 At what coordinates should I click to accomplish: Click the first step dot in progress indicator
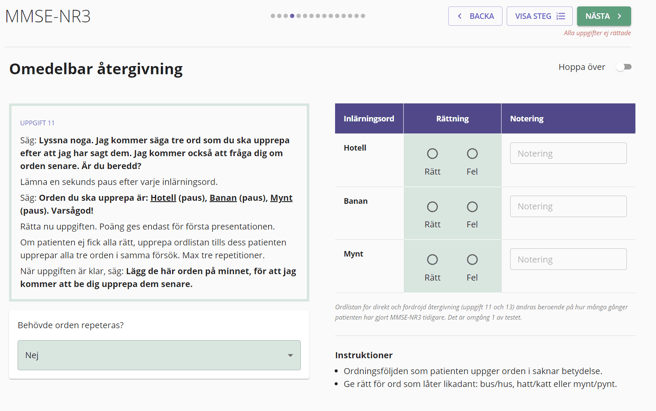click(x=273, y=16)
